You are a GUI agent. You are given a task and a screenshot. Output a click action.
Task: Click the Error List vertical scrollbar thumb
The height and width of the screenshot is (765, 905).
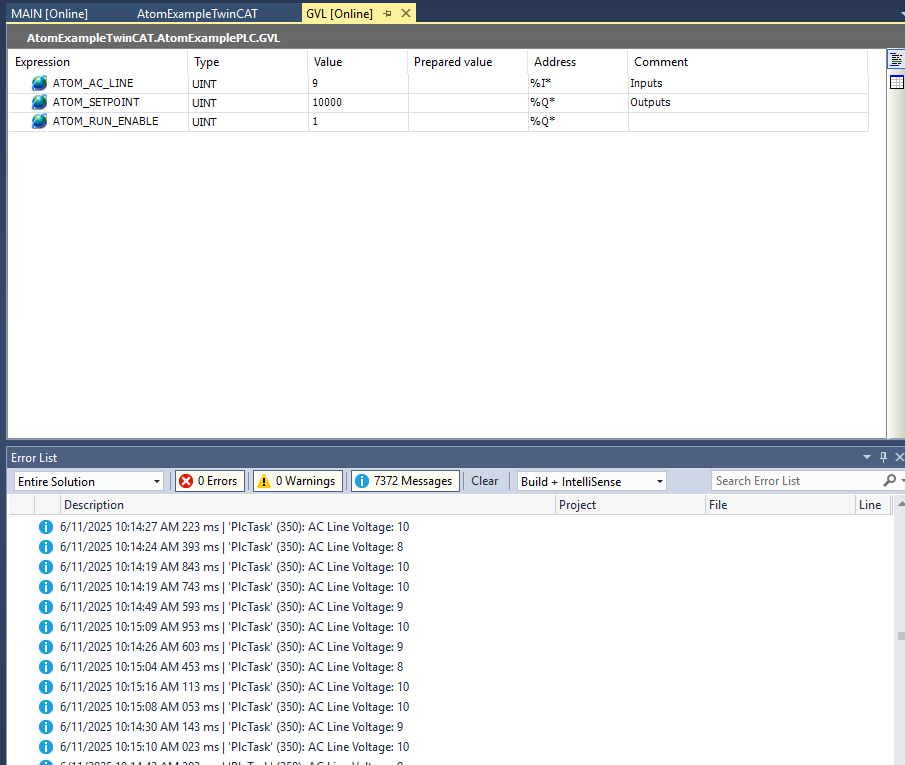[900, 636]
